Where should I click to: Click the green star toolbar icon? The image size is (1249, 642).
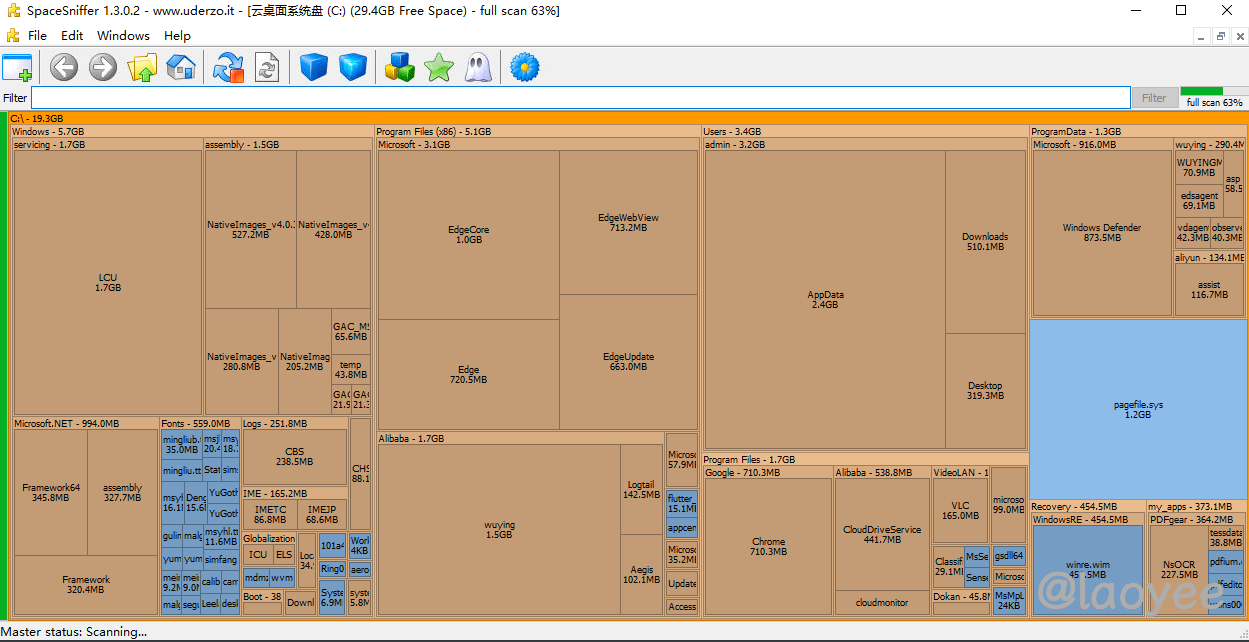coord(438,68)
